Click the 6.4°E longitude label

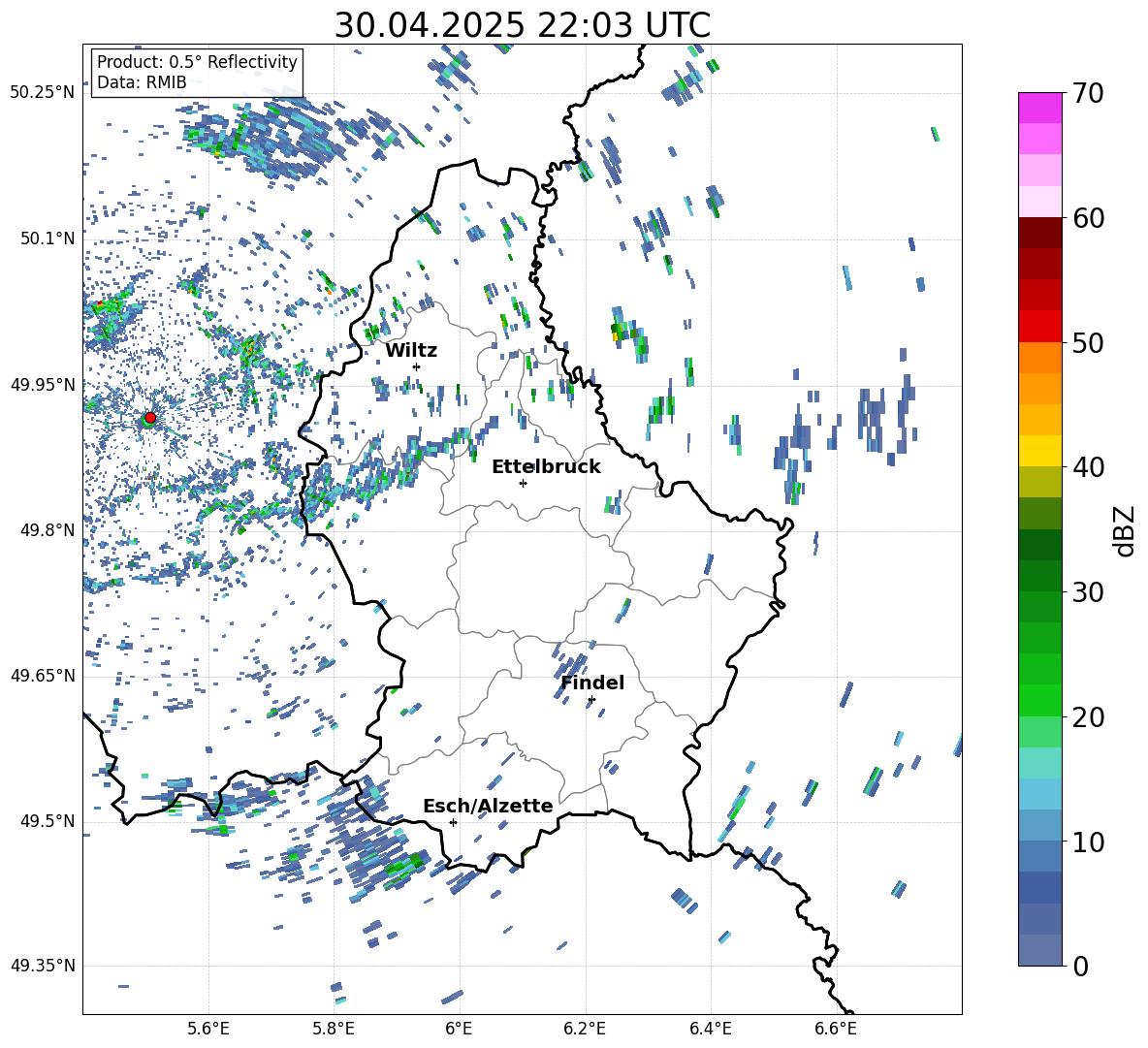(710, 1029)
